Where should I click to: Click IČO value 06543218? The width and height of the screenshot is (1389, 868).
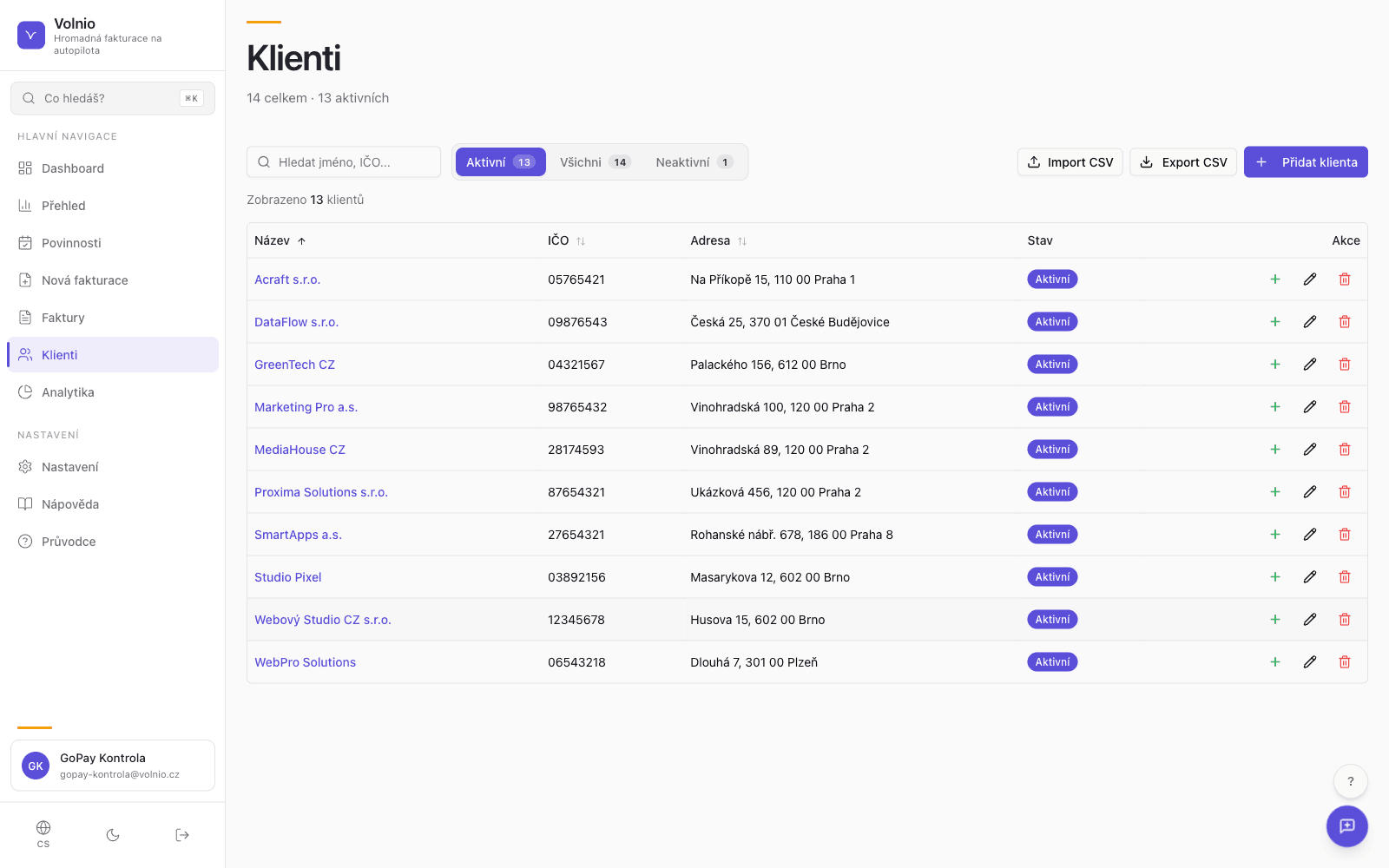(x=576, y=662)
